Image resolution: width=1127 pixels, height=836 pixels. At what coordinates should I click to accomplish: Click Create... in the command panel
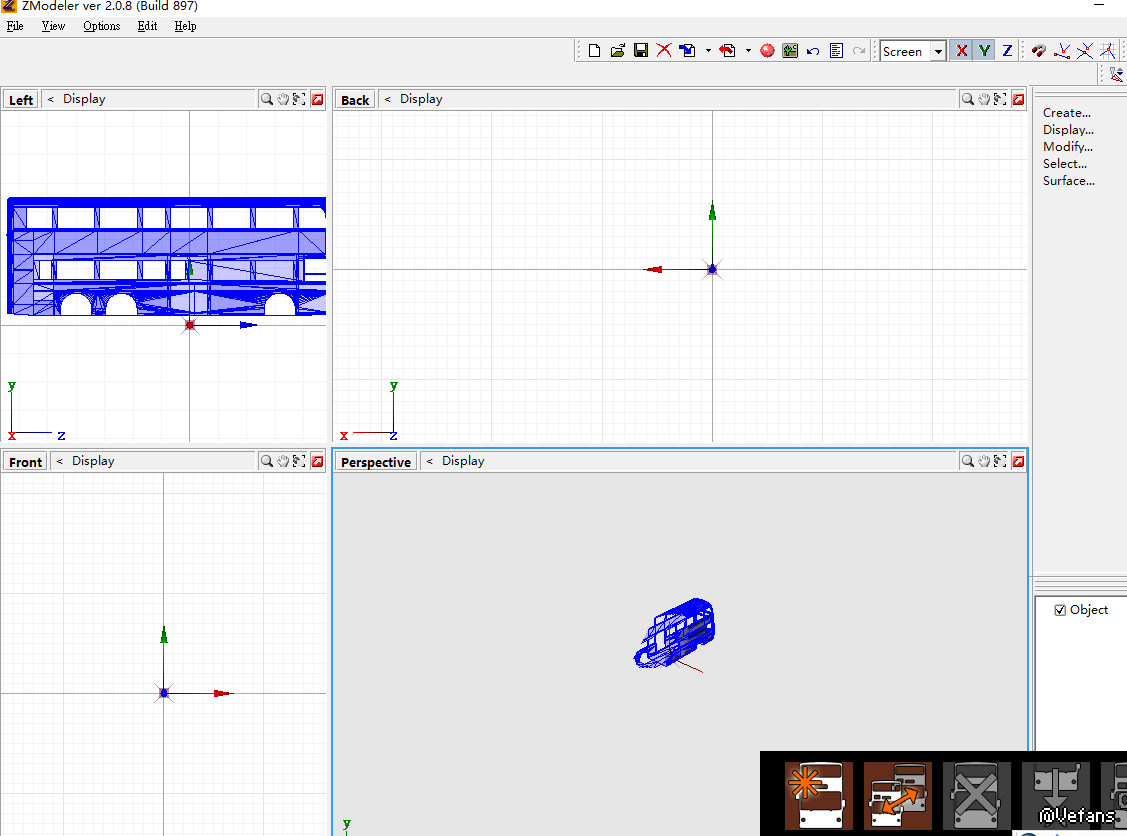[x=1066, y=113]
